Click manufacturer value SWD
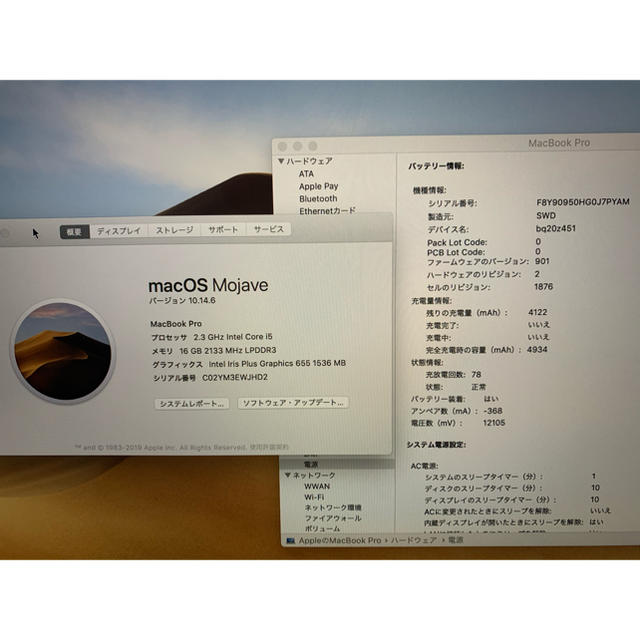 coord(546,216)
